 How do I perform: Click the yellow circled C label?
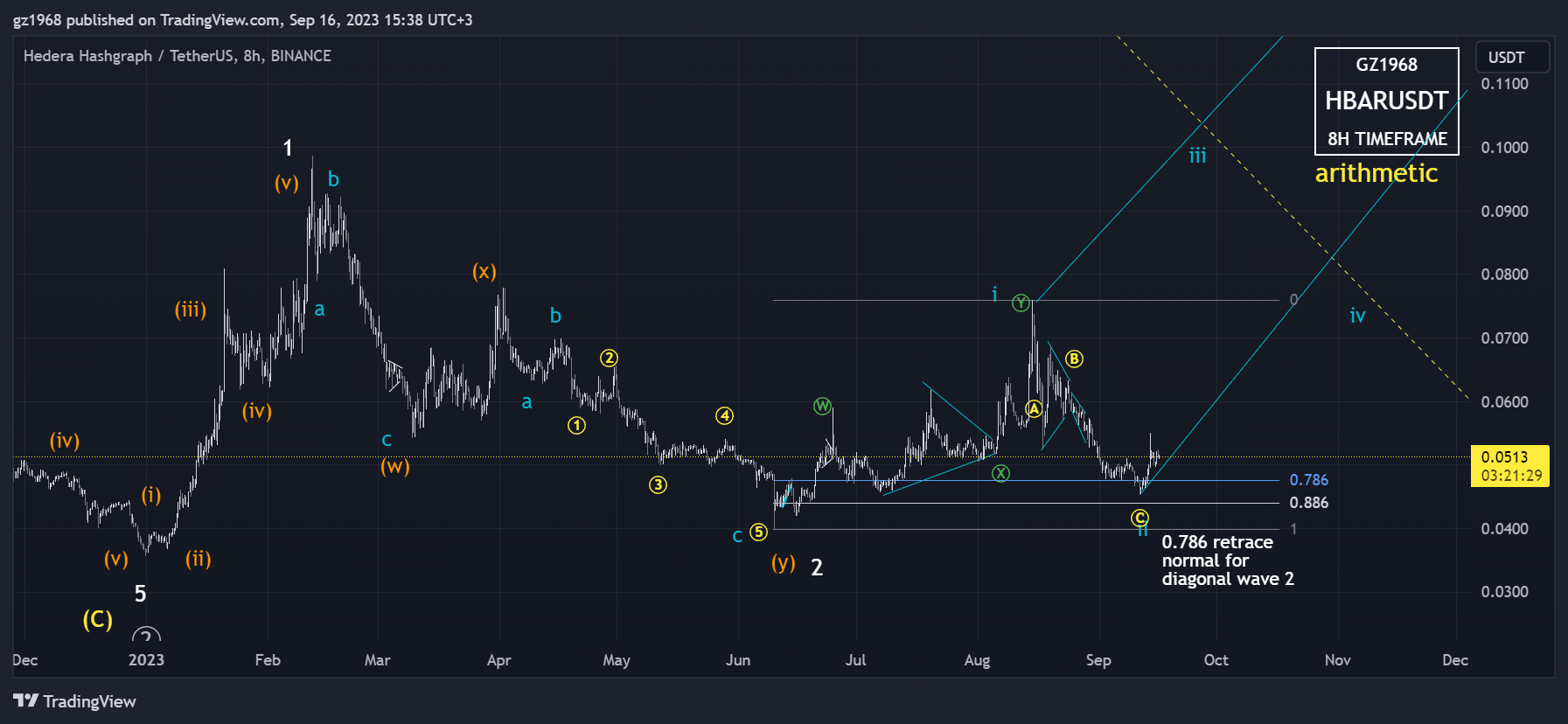(x=1139, y=519)
